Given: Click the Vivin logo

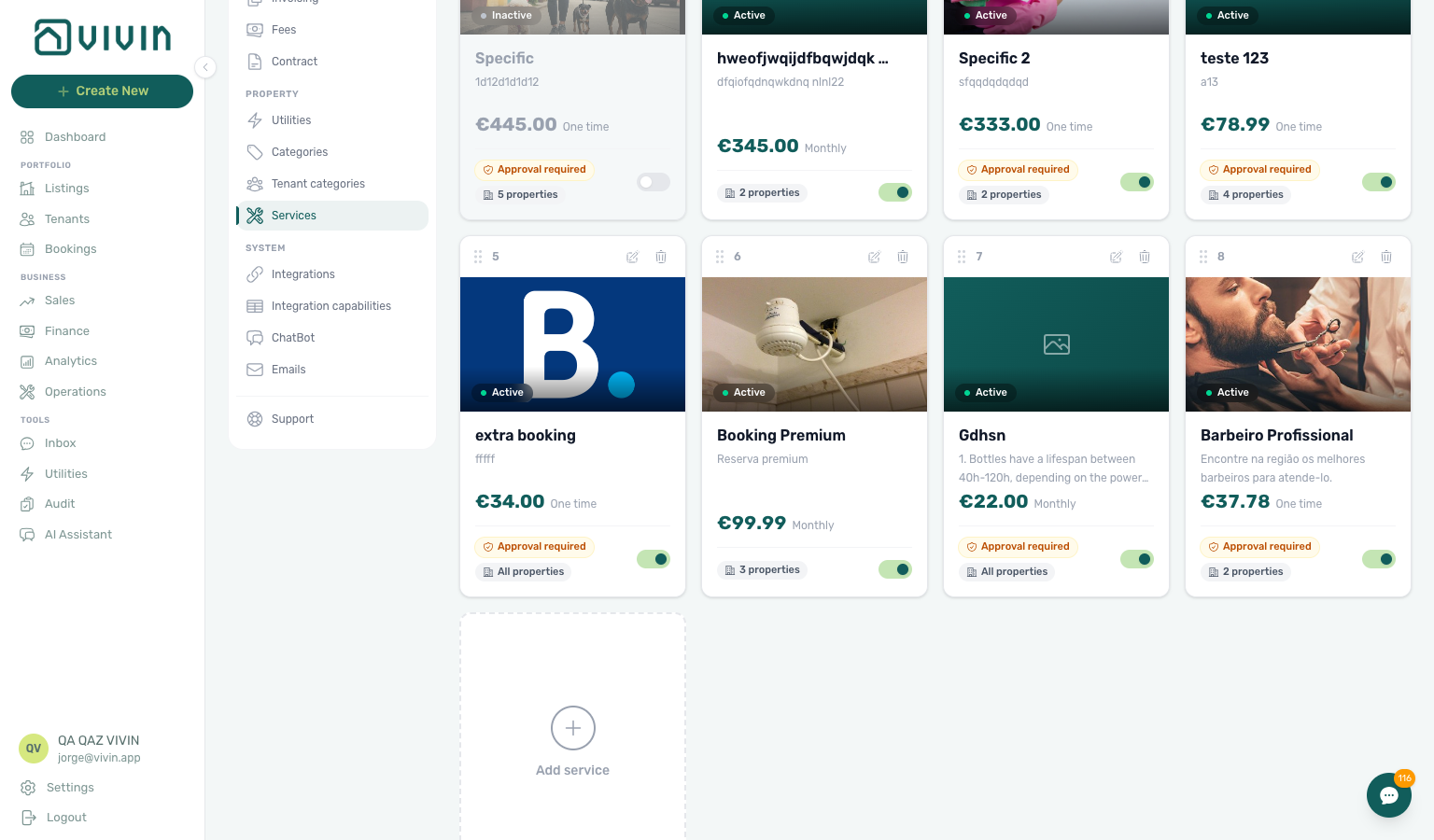Looking at the screenshot, I should [x=103, y=37].
